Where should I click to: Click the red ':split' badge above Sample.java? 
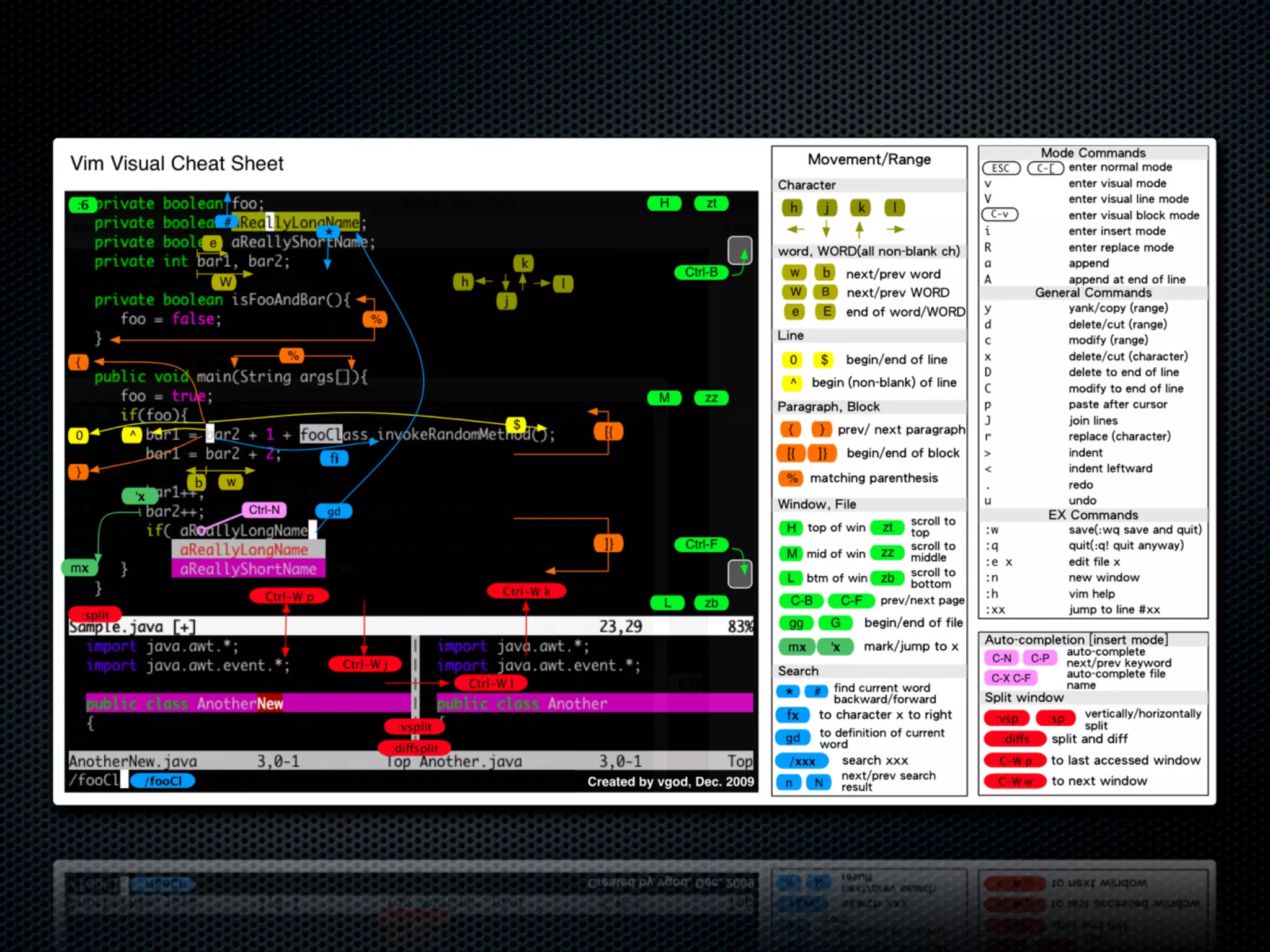point(95,615)
